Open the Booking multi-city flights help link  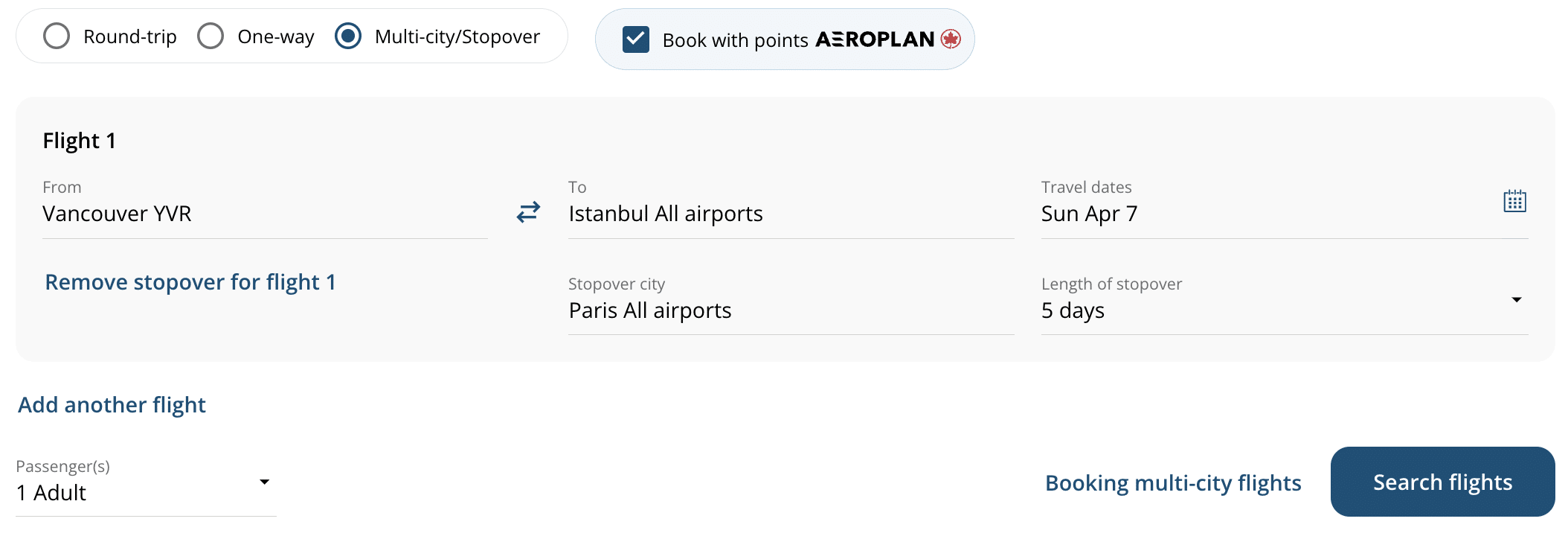(x=1173, y=483)
